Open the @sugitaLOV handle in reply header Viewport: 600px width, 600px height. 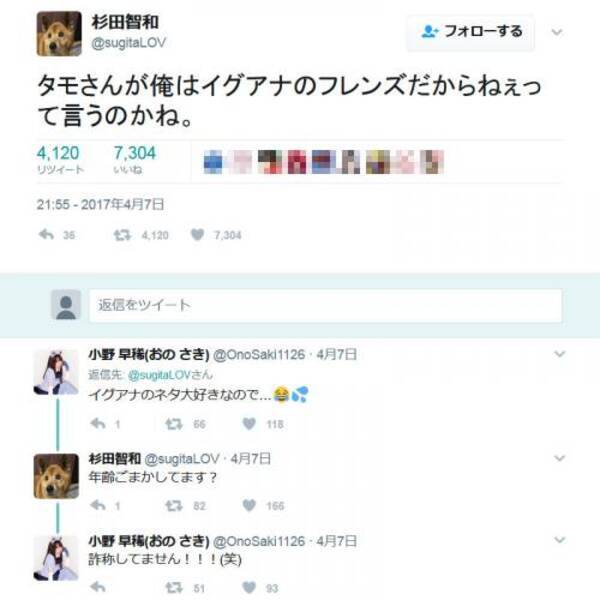point(159,375)
